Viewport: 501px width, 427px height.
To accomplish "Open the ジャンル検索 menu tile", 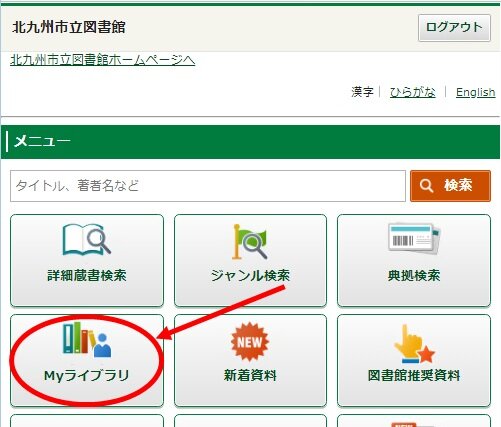I will pos(250,260).
